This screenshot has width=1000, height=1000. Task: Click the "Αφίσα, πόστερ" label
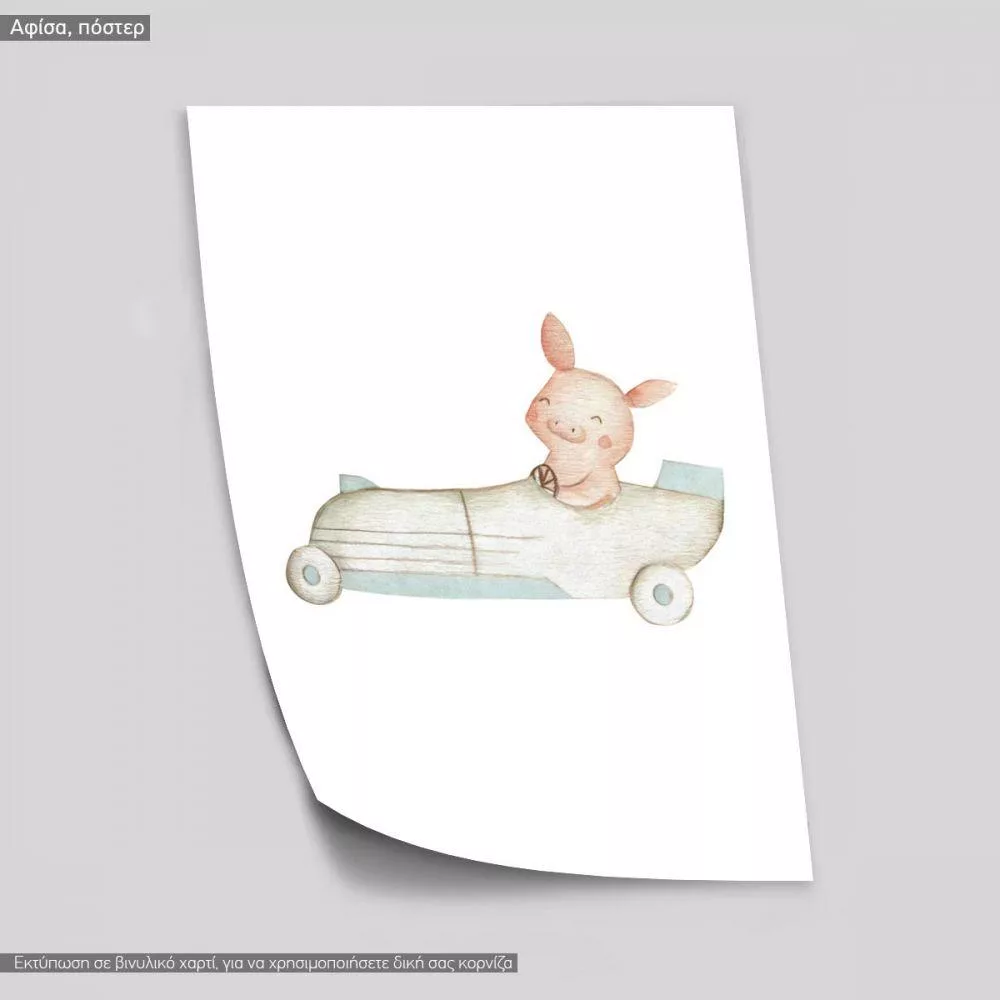[x=77, y=28]
